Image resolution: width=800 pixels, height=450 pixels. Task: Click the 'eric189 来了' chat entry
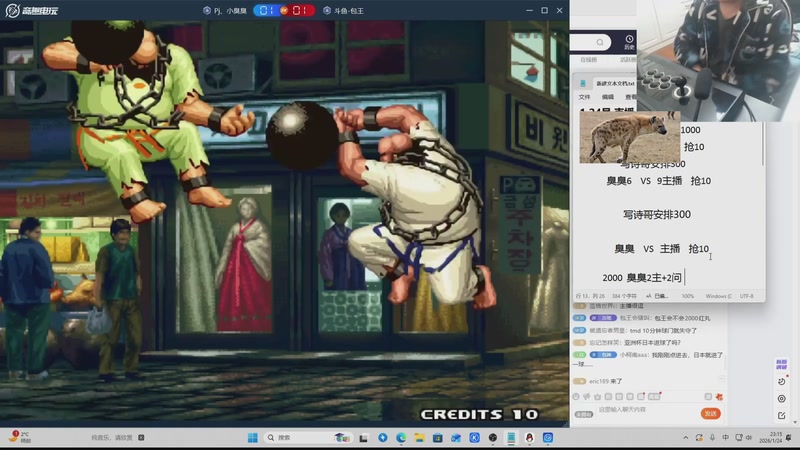click(606, 381)
